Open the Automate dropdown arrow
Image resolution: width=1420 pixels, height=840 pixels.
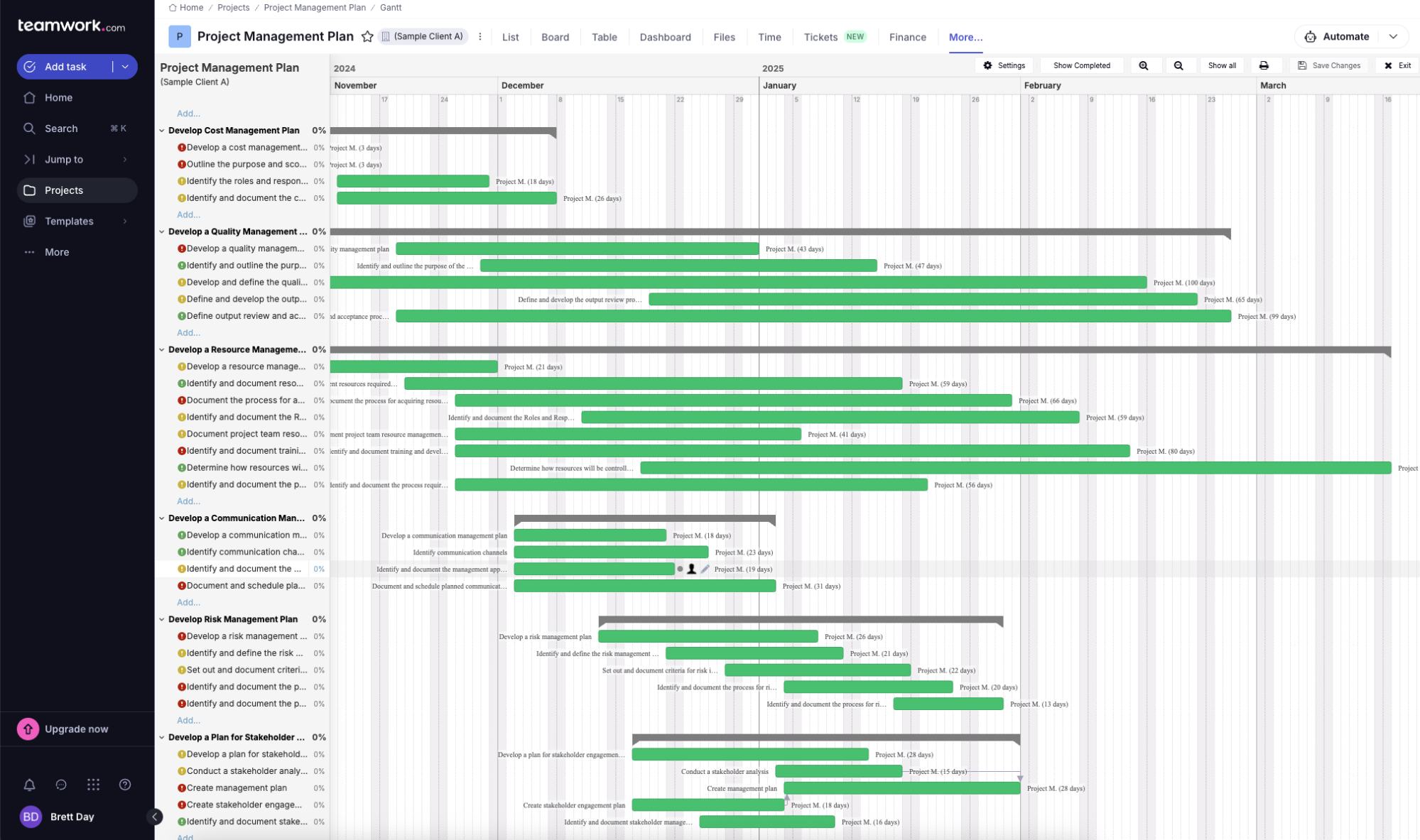[1394, 36]
